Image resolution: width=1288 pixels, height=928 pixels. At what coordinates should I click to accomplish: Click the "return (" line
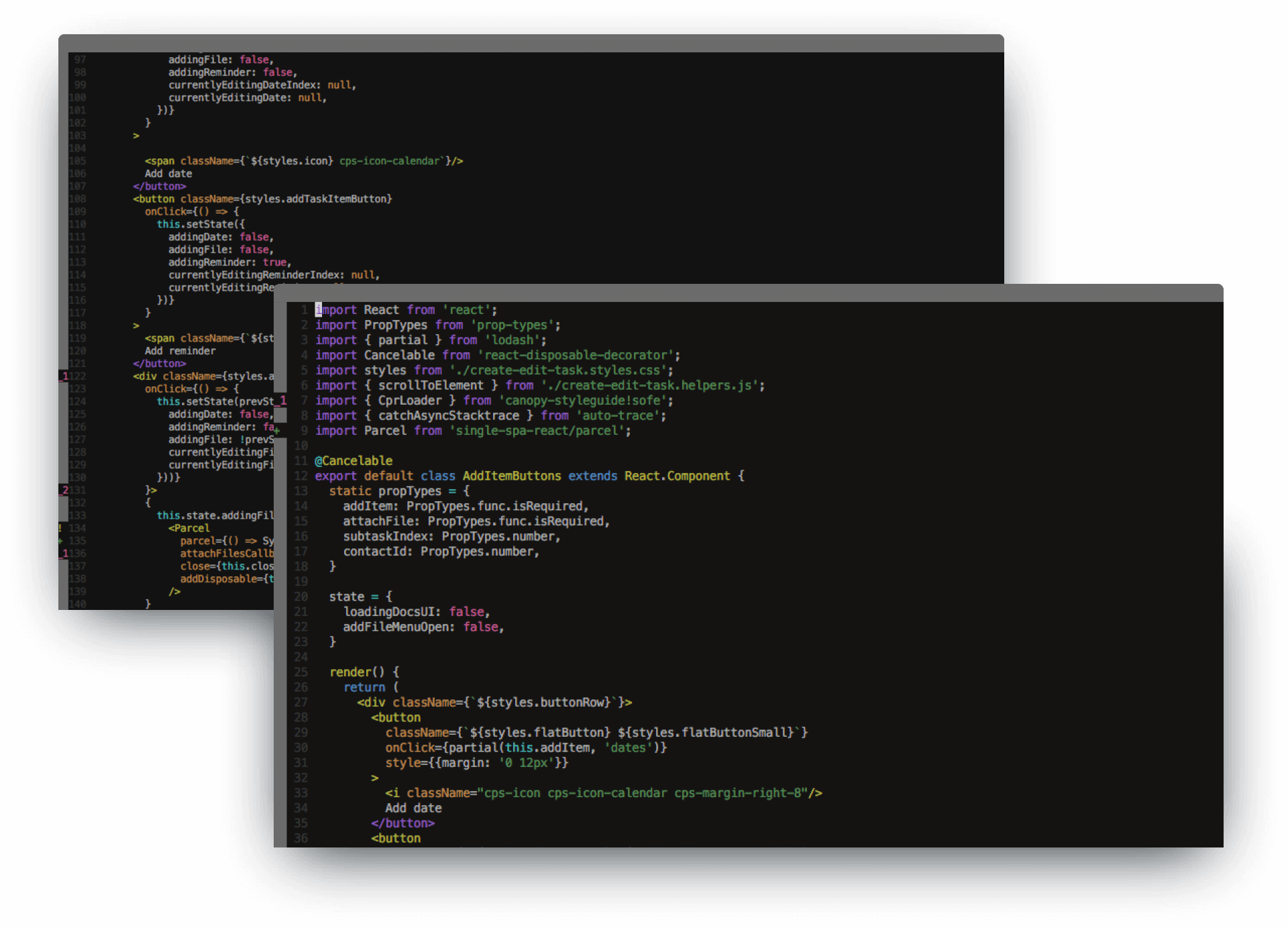[371, 687]
